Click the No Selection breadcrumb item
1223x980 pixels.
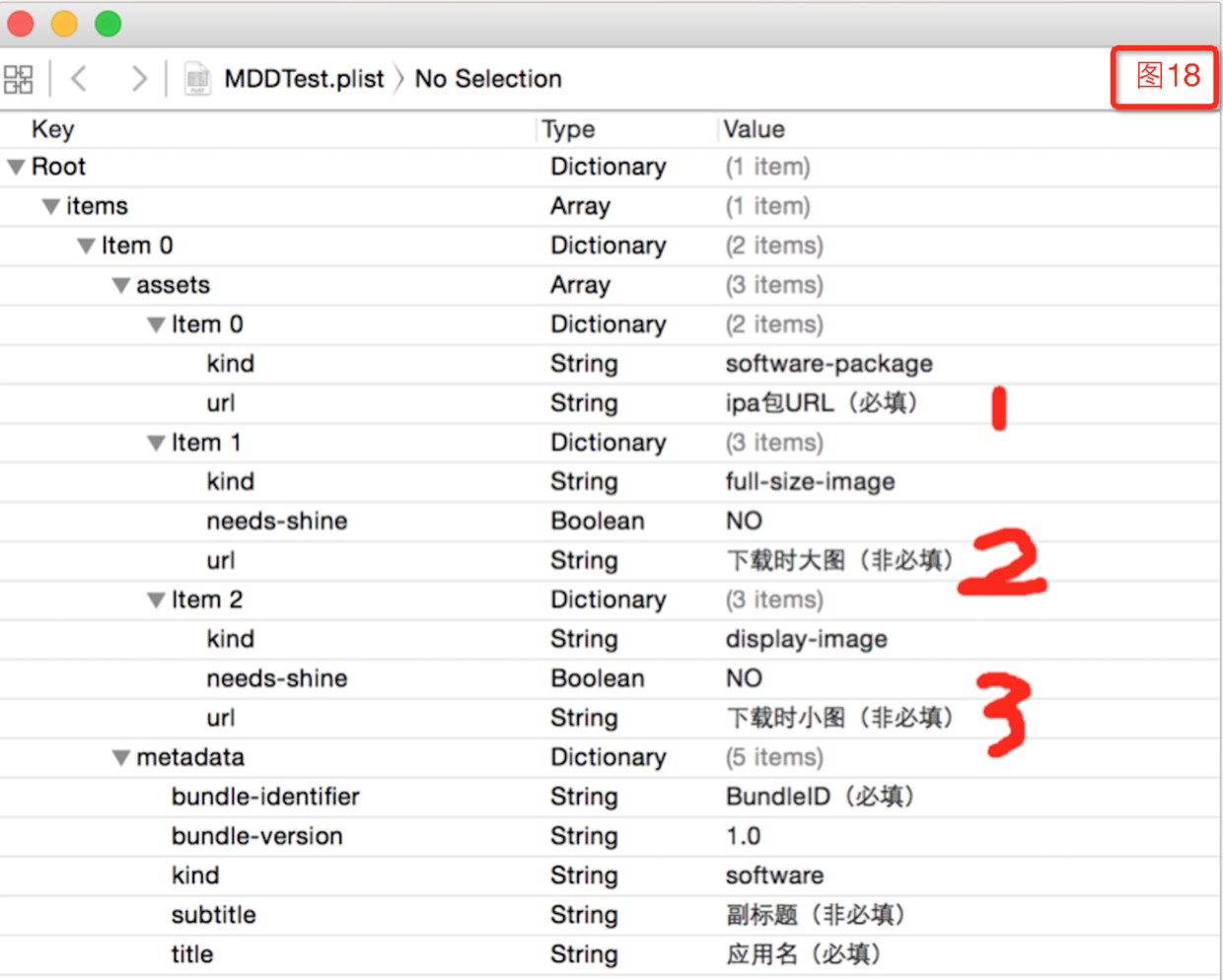tap(488, 79)
